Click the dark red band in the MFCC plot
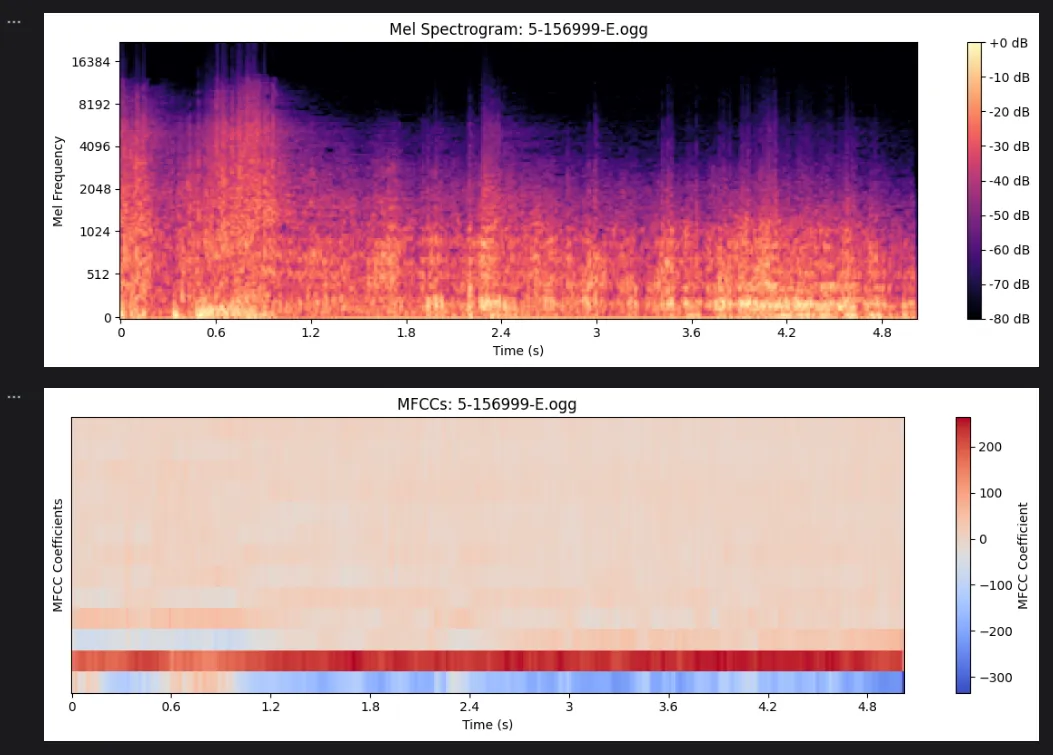This screenshot has width=1053, height=755. tap(488, 661)
